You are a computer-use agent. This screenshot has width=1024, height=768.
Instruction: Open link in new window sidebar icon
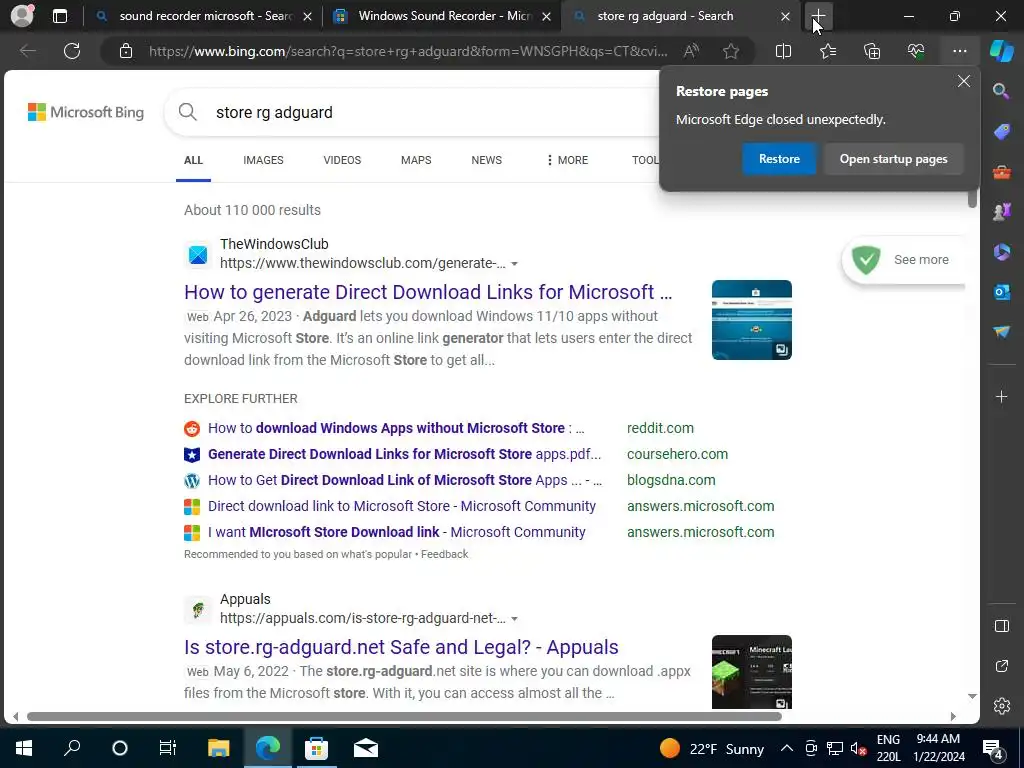[x=1001, y=666]
